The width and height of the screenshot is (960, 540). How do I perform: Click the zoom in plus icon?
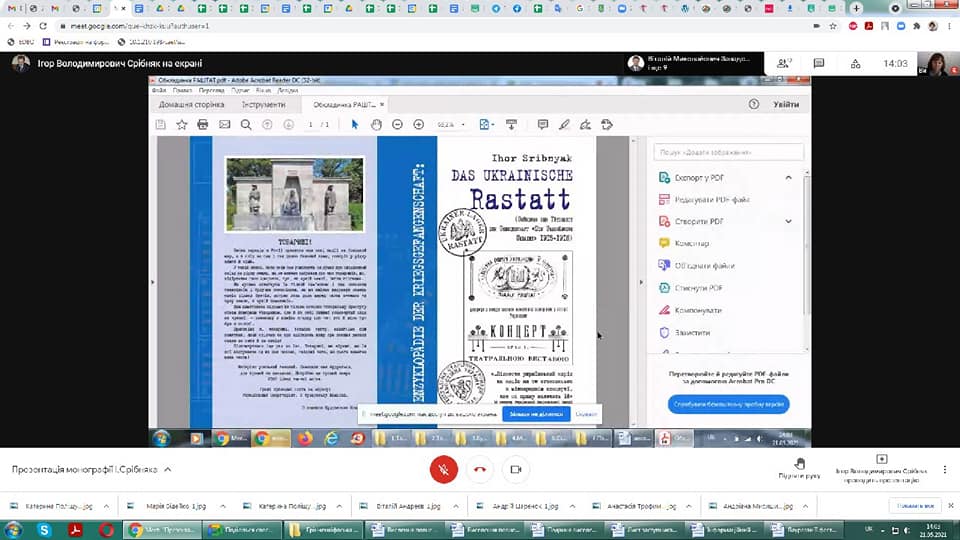click(x=418, y=125)
